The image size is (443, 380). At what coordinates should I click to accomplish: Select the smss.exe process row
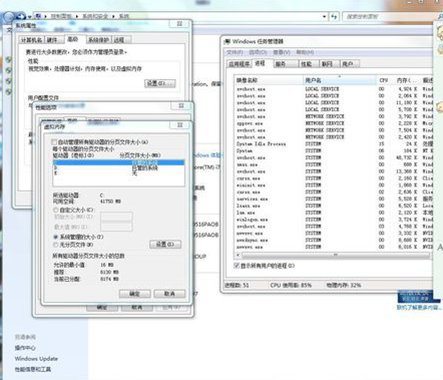(x=333, y=165)
